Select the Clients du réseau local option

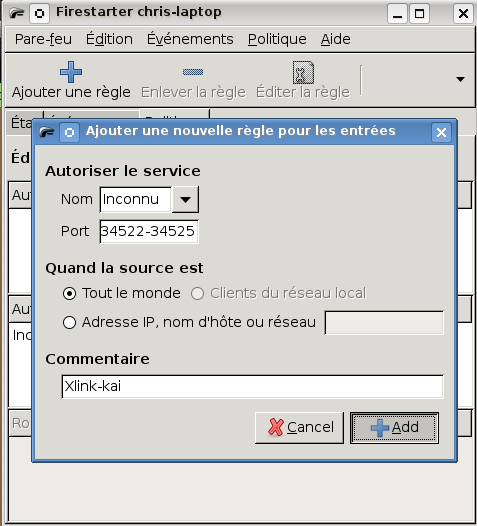[197, 294]
